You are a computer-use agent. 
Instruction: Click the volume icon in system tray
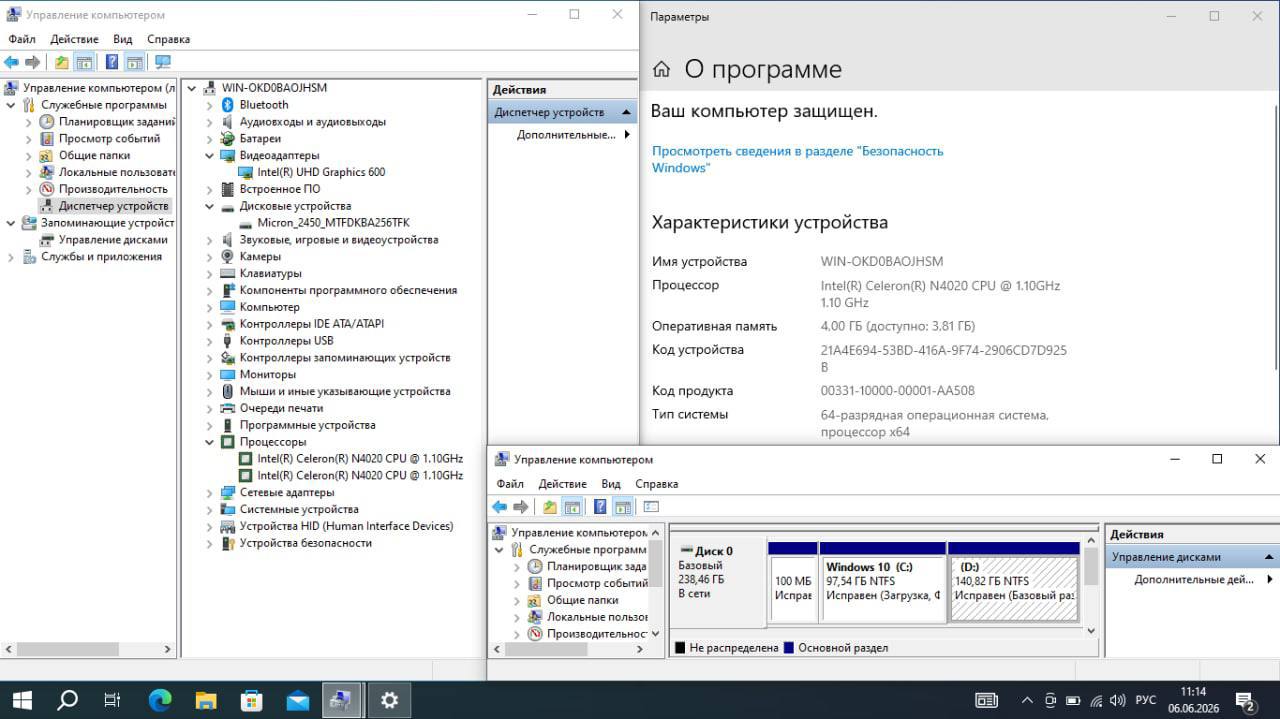tap(1117, 700)
